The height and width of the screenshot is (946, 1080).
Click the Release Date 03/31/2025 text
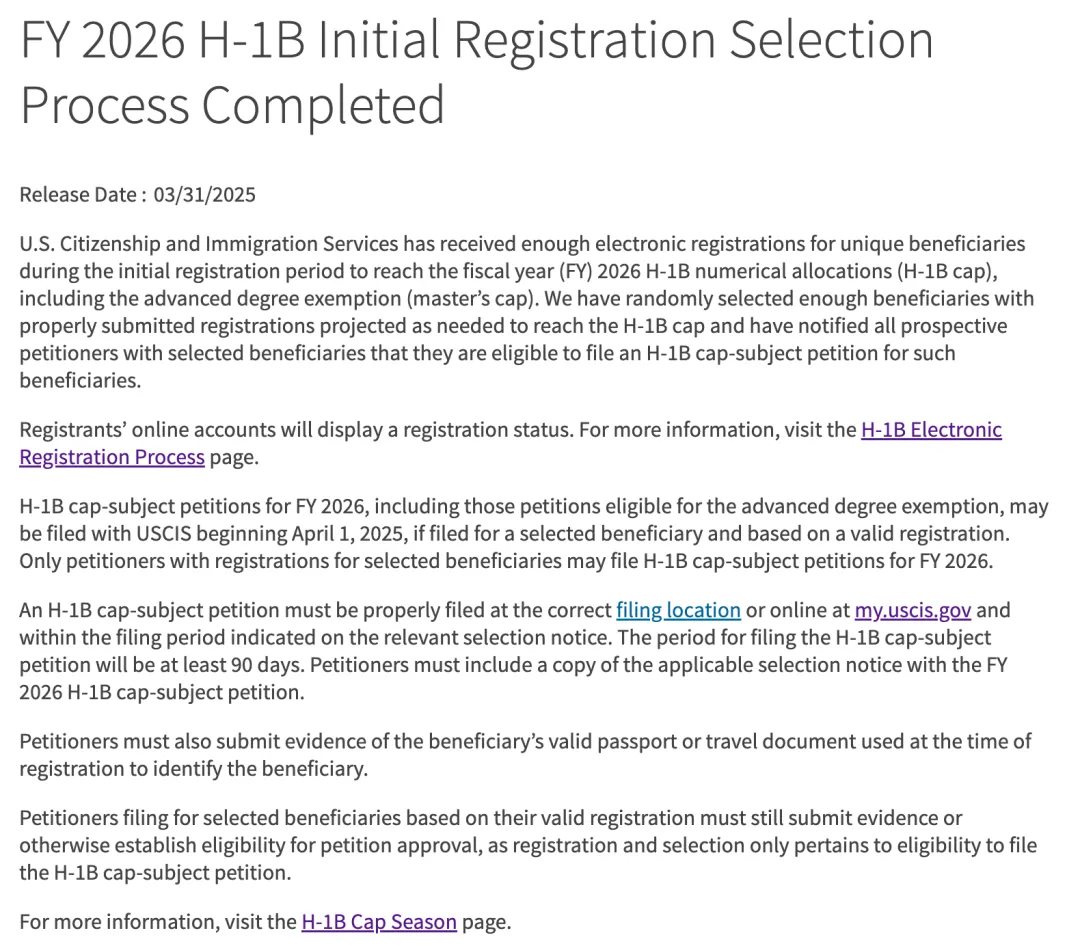[x=138, y=194]
